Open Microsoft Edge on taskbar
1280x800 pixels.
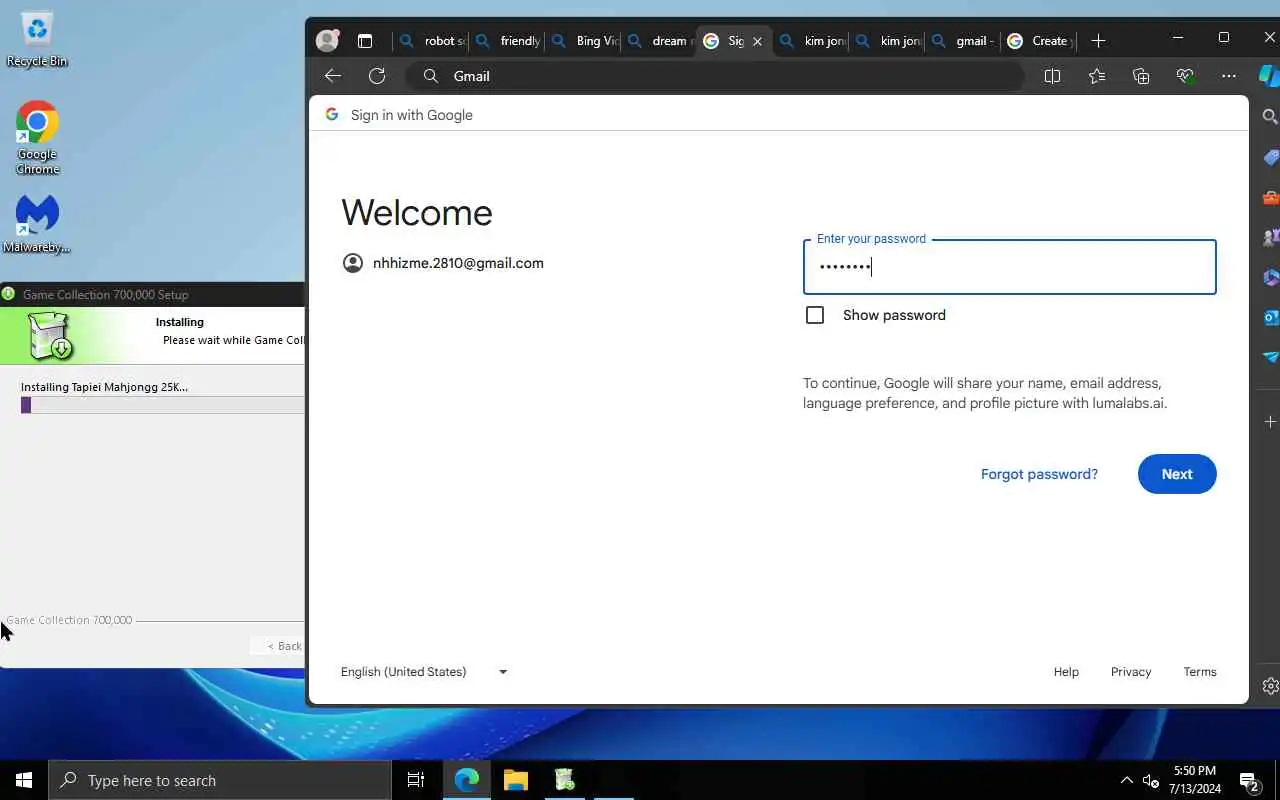[x=467, y=780]
